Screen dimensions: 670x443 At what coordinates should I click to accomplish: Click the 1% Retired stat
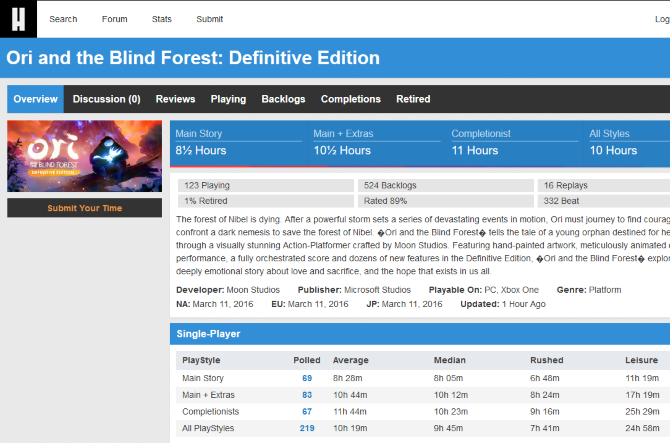tap(266, 201)
